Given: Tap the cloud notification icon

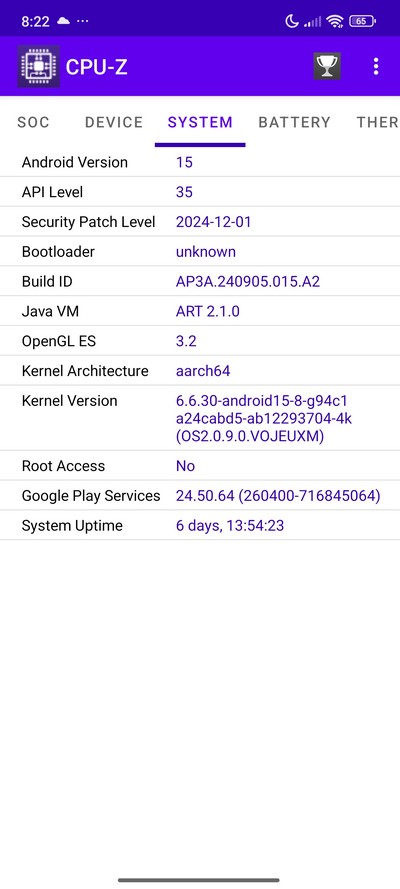Looking at the screenshot, I should click(x=62, y=22).
